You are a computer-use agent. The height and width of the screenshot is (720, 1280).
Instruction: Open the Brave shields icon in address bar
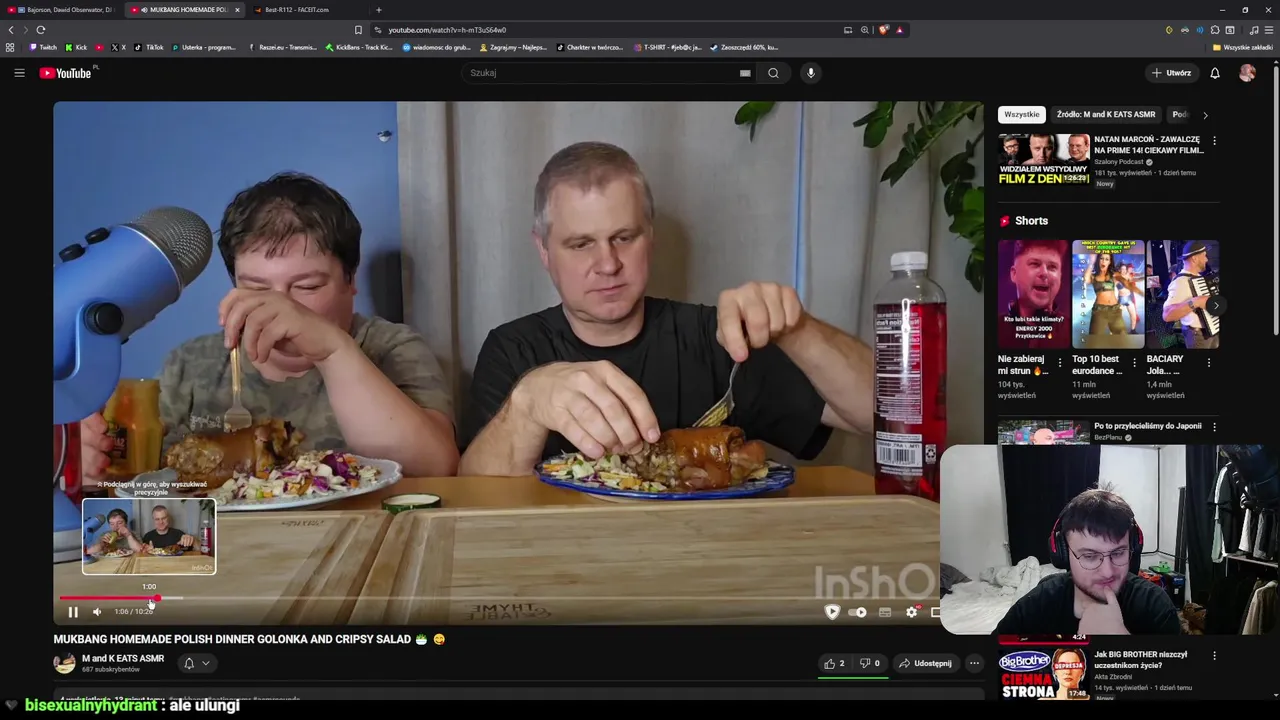[883, 30]
